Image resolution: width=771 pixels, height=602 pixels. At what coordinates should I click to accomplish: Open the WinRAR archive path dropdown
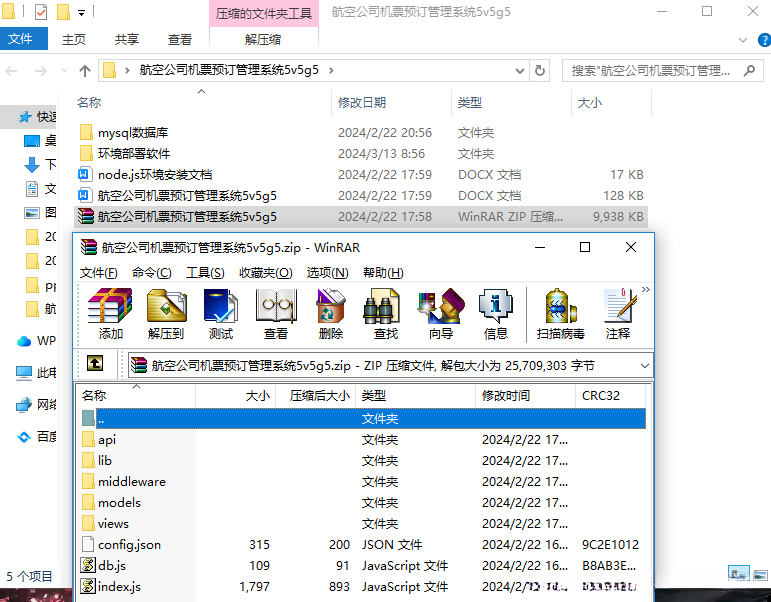tap(645, 366)
